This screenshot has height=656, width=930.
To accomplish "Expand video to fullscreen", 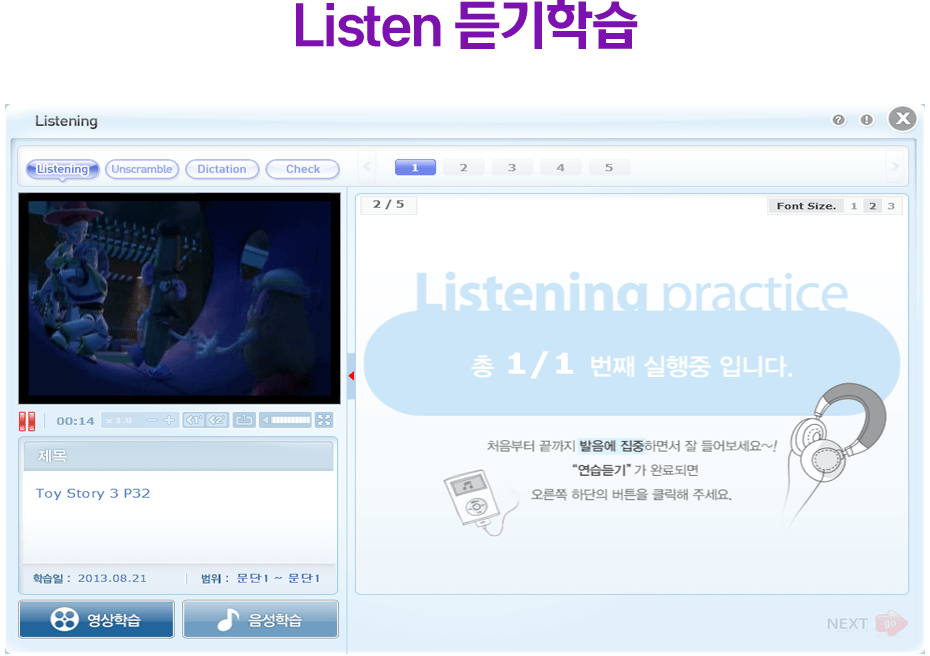I will (324, 421).
